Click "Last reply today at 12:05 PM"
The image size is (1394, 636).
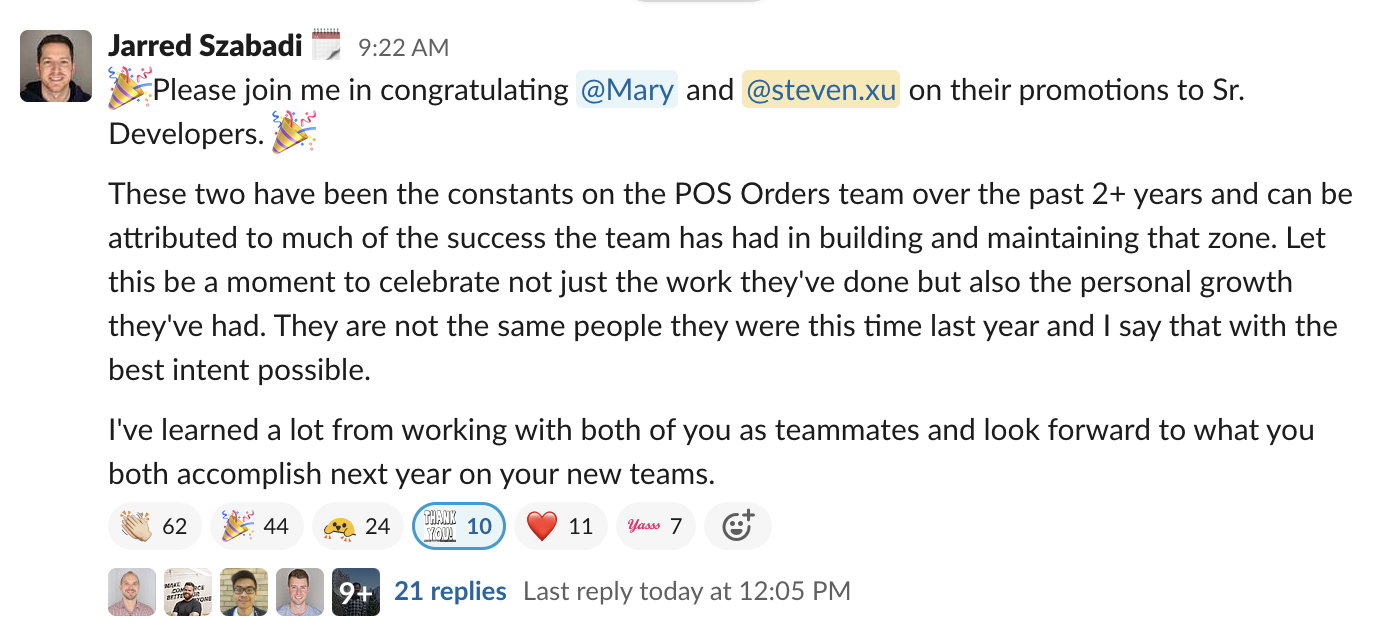click(x=687, y=591)
